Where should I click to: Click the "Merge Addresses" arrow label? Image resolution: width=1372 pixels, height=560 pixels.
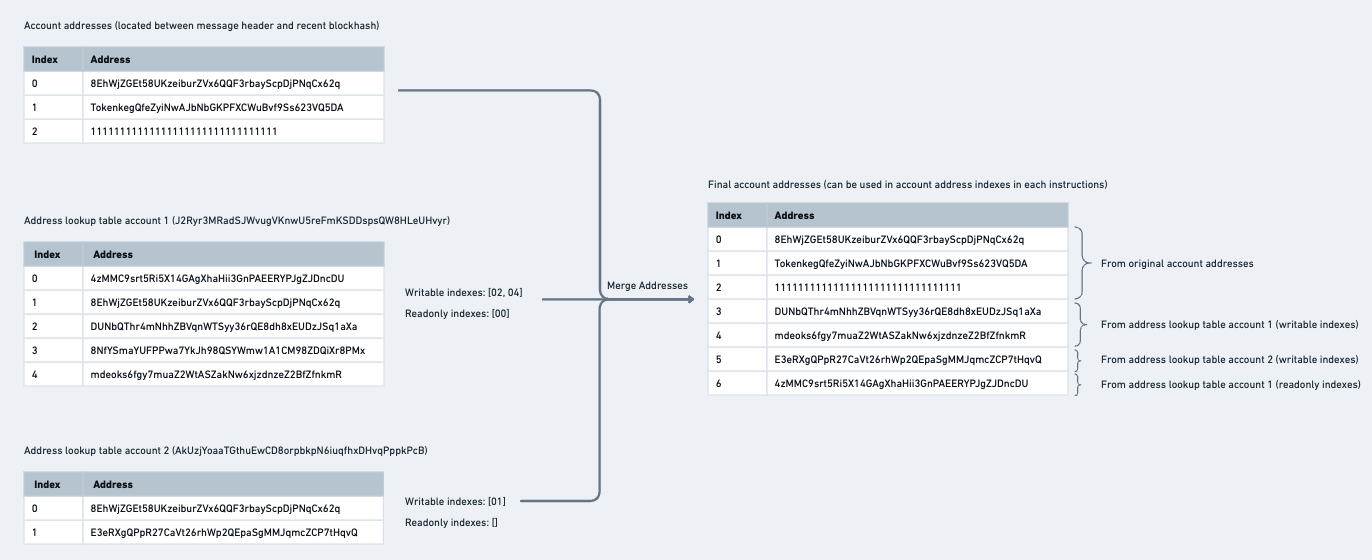[647, 286]
